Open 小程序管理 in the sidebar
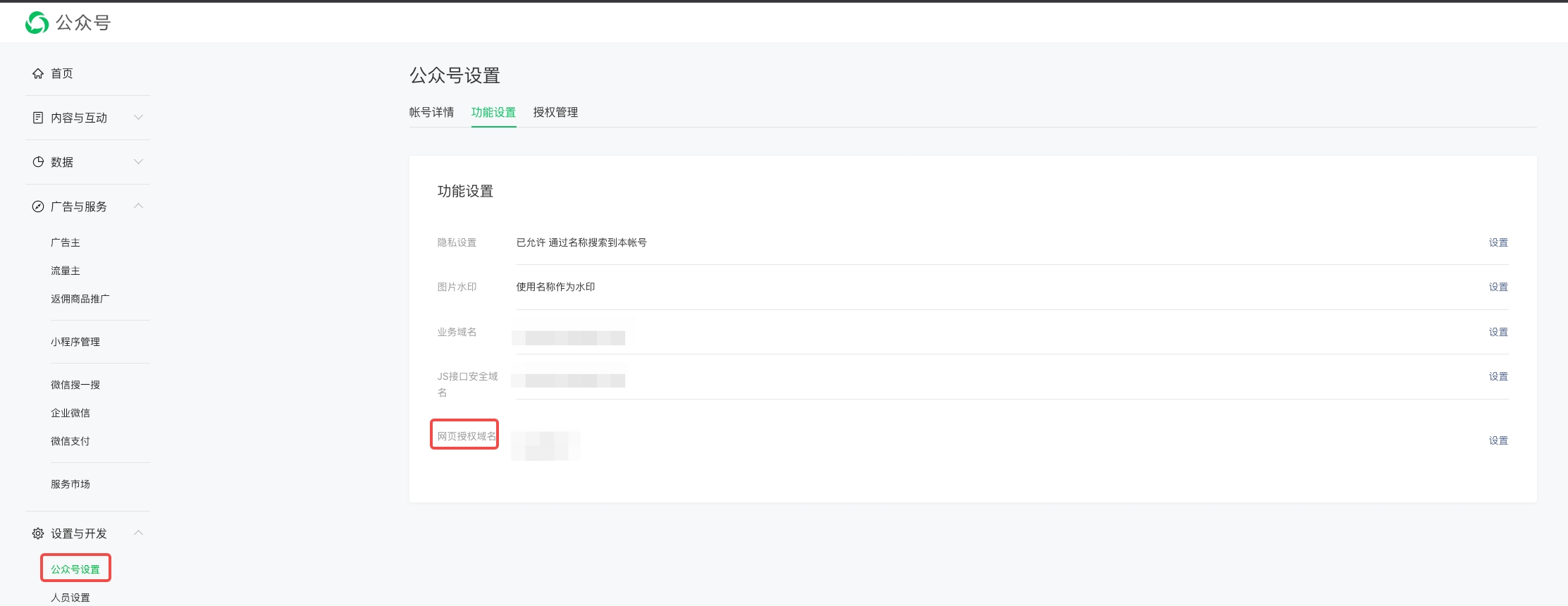The height and width of the screenshot is (606, 1568). click(75, 342)
